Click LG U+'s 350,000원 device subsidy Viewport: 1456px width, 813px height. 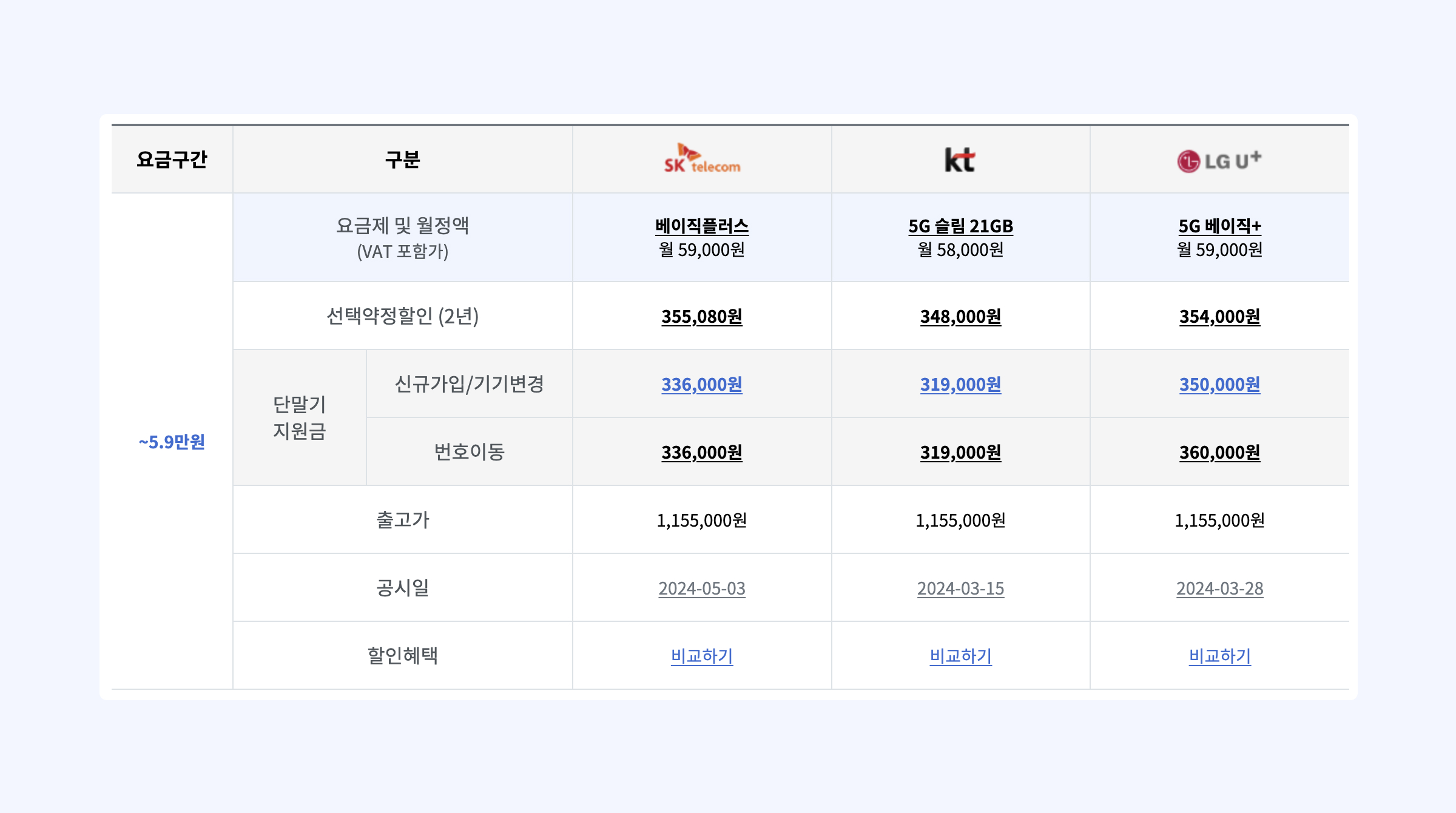(1219, 385)
